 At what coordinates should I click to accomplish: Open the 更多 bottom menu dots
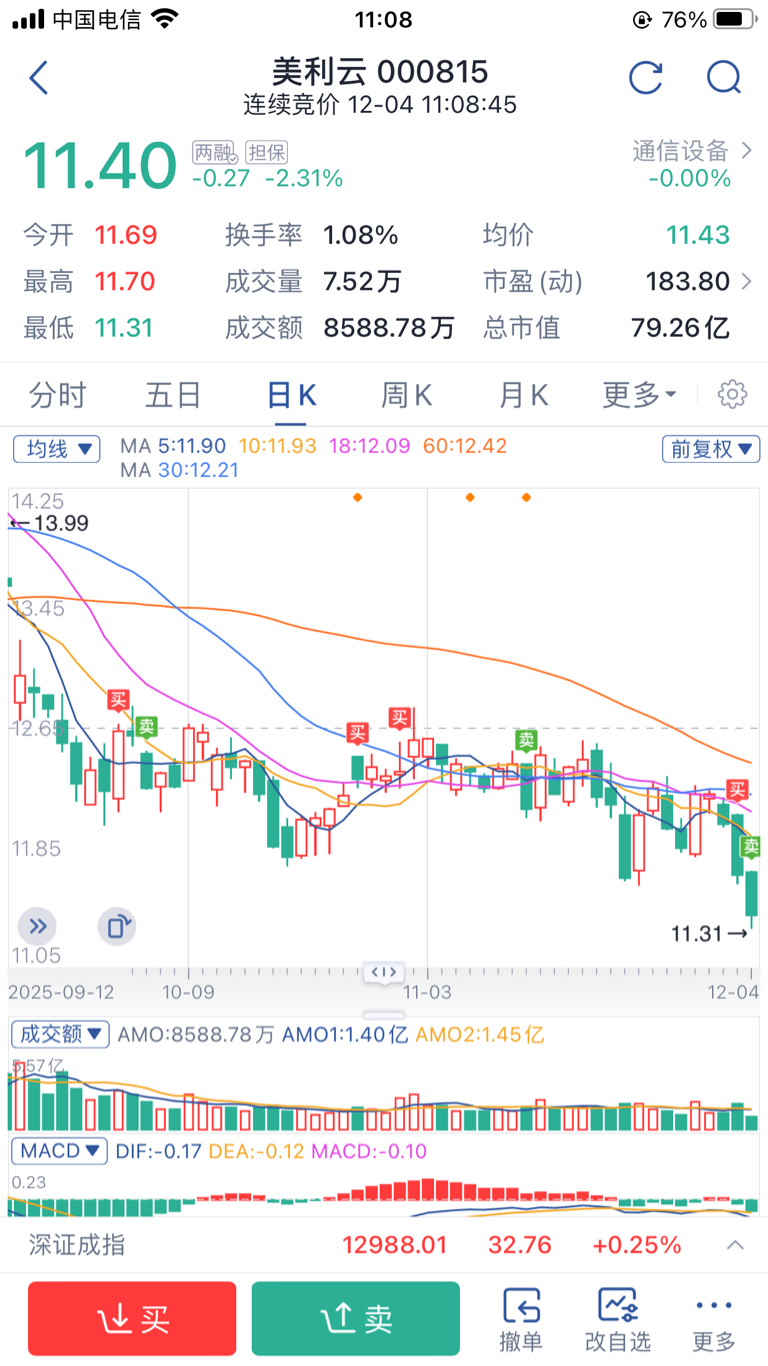pyautogui.click(x=714, y=1319)
